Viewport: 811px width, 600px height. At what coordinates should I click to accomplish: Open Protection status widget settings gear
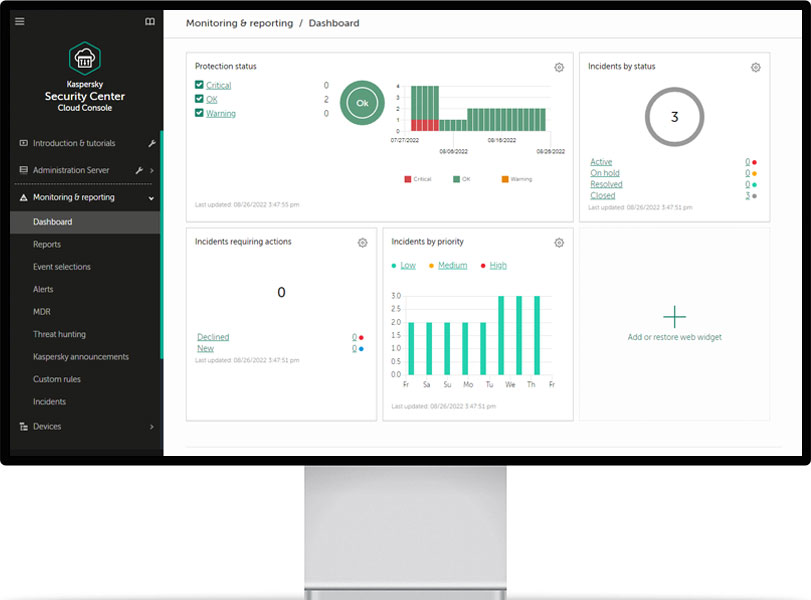pyautogui.click(x=559, y=67)
